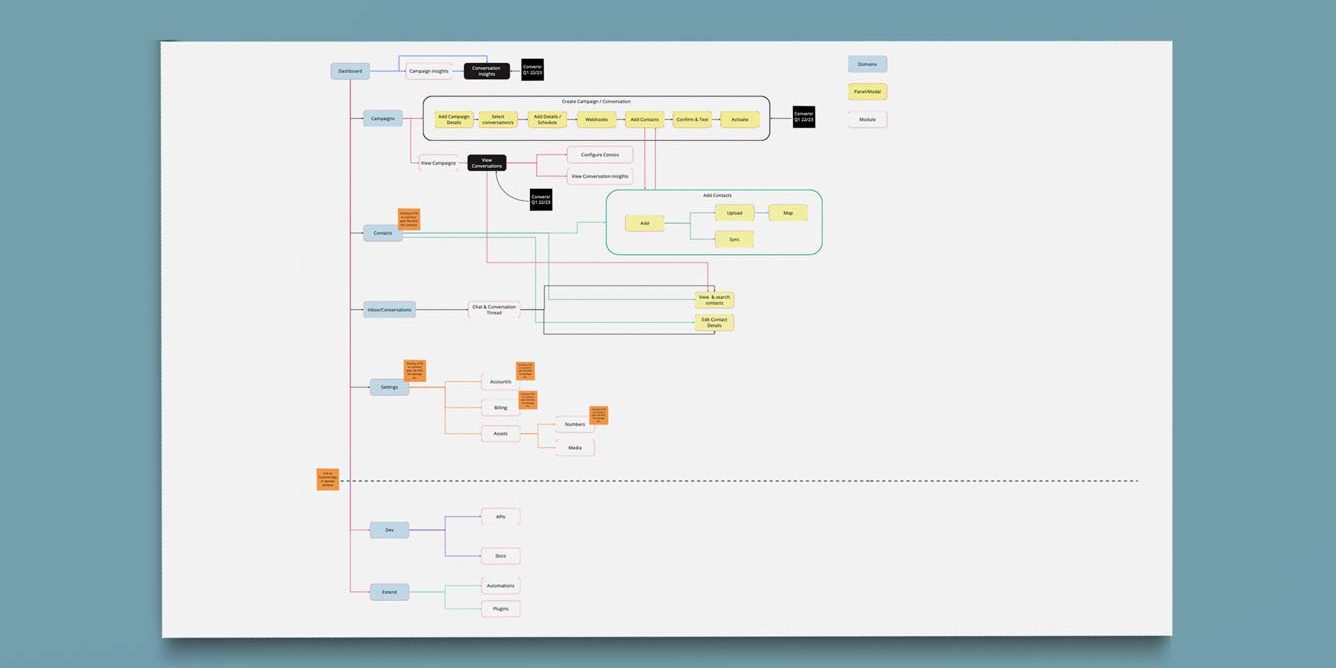The height and width of the screenshot is (668, 1336).
Task: Select the Edit Contact Details node
Action: tap(715, 323)
